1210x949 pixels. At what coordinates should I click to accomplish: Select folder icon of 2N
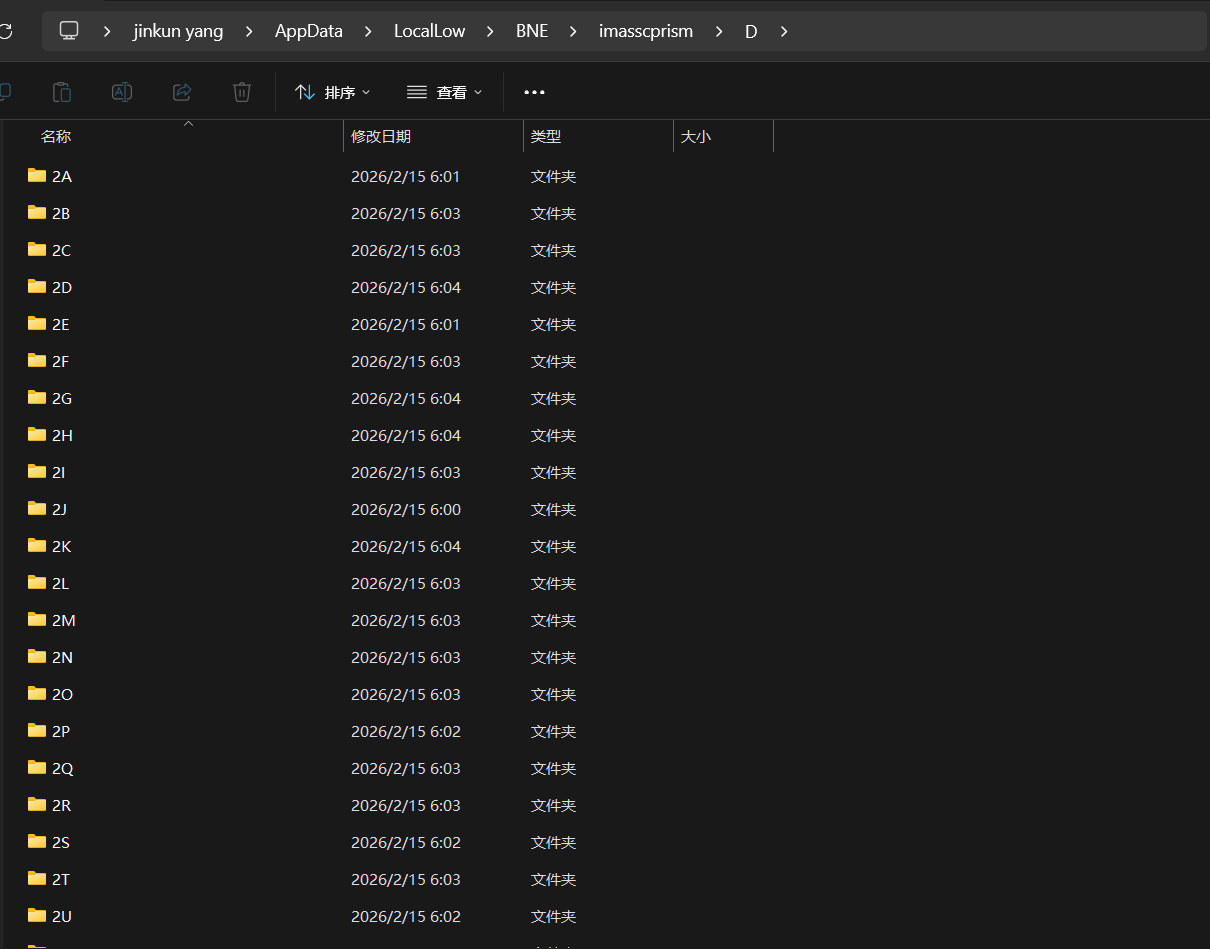[37, 656]
